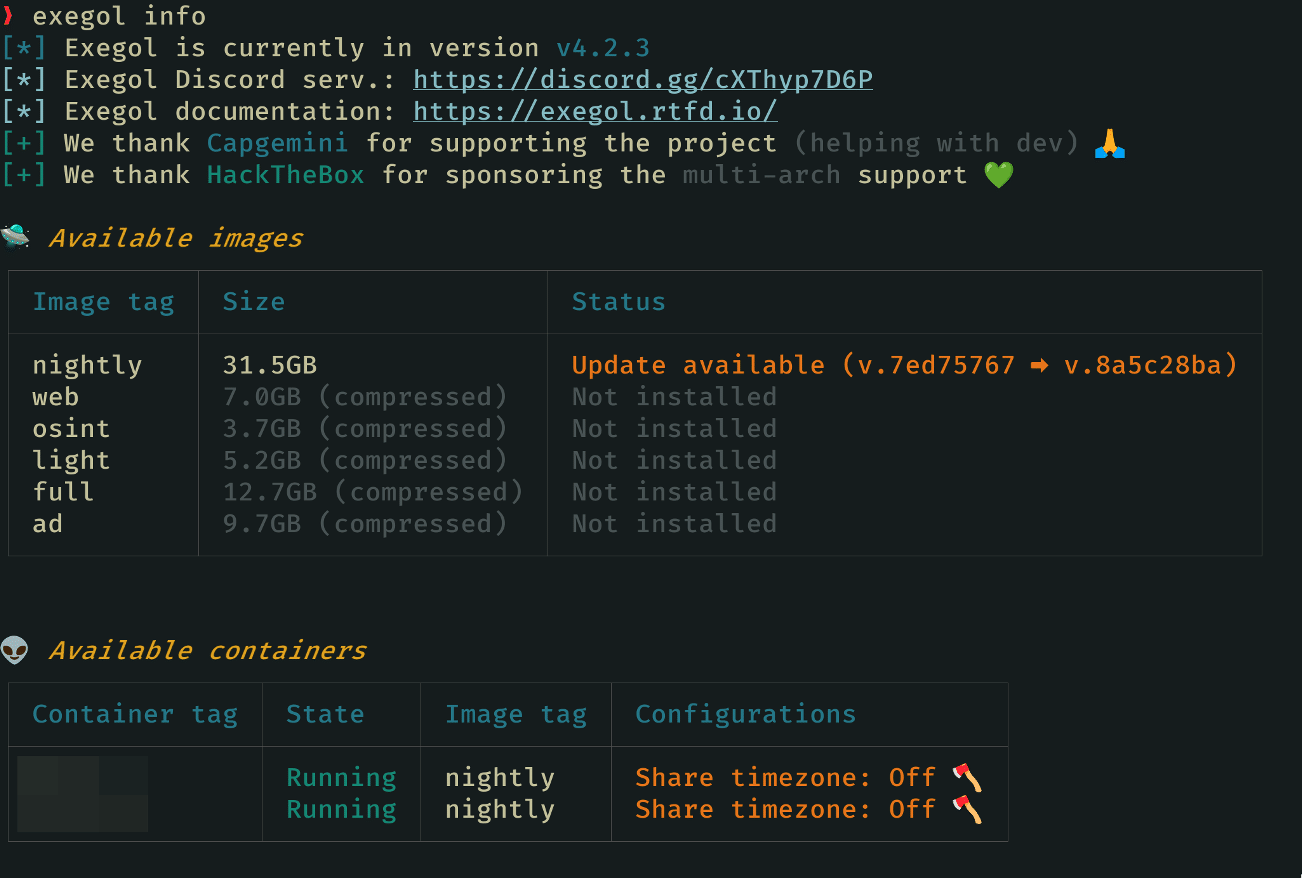The image size is (1302, 878).
Task: Click the praying hands emoji
Action: (x=1109, y=144)
